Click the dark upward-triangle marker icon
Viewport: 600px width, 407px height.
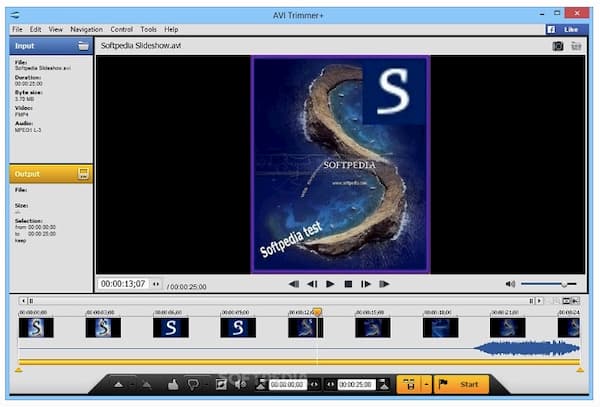(x=147, y=384)
